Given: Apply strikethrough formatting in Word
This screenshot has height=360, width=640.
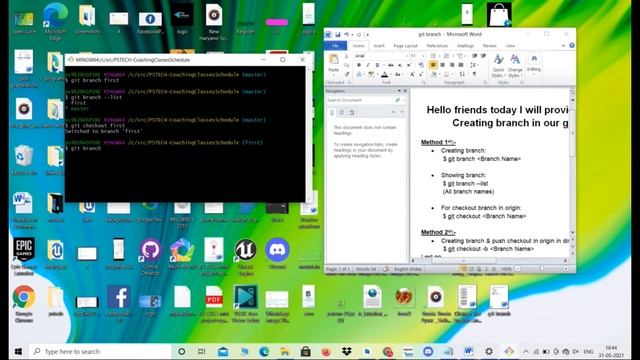Looking at the screenshot, I should click(x=391, y=65).
